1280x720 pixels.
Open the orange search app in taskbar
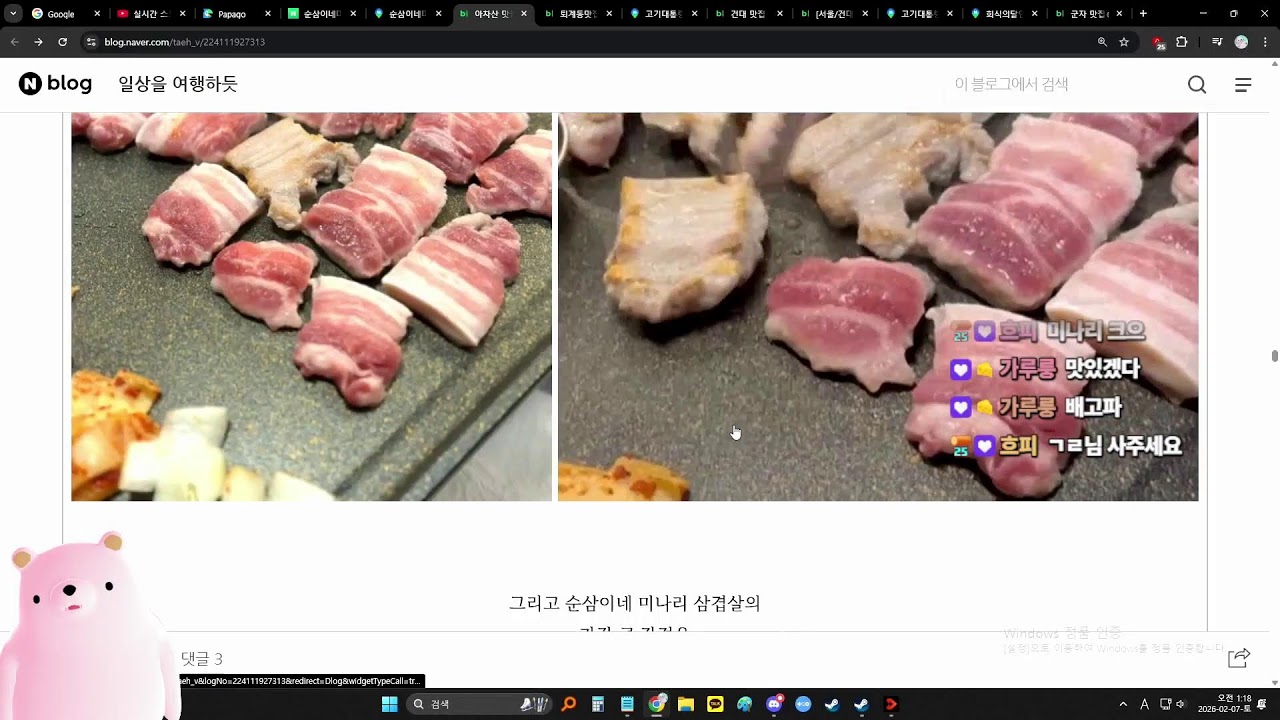569,704
